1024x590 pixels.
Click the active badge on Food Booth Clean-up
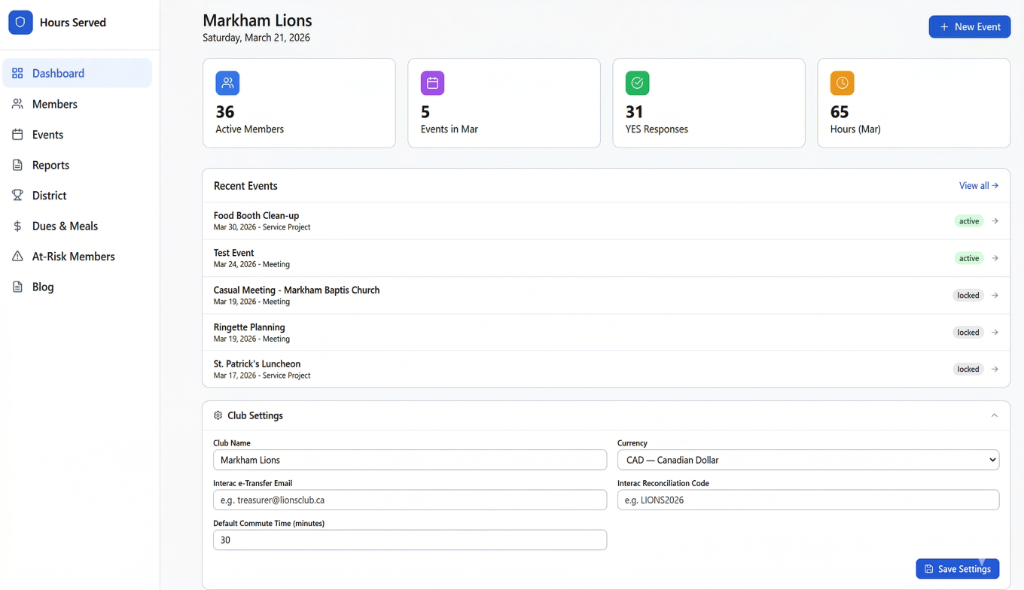pos(969,221)
